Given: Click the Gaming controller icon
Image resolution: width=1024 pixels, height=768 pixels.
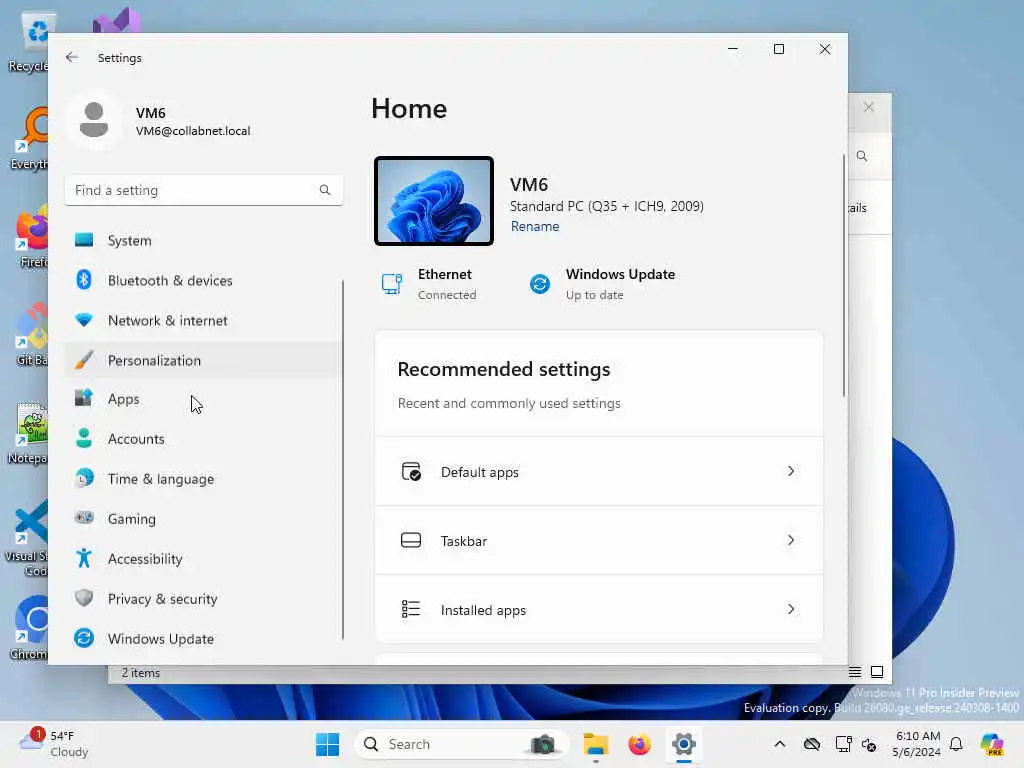Looking at the screenshot, I should pos(84,518).
